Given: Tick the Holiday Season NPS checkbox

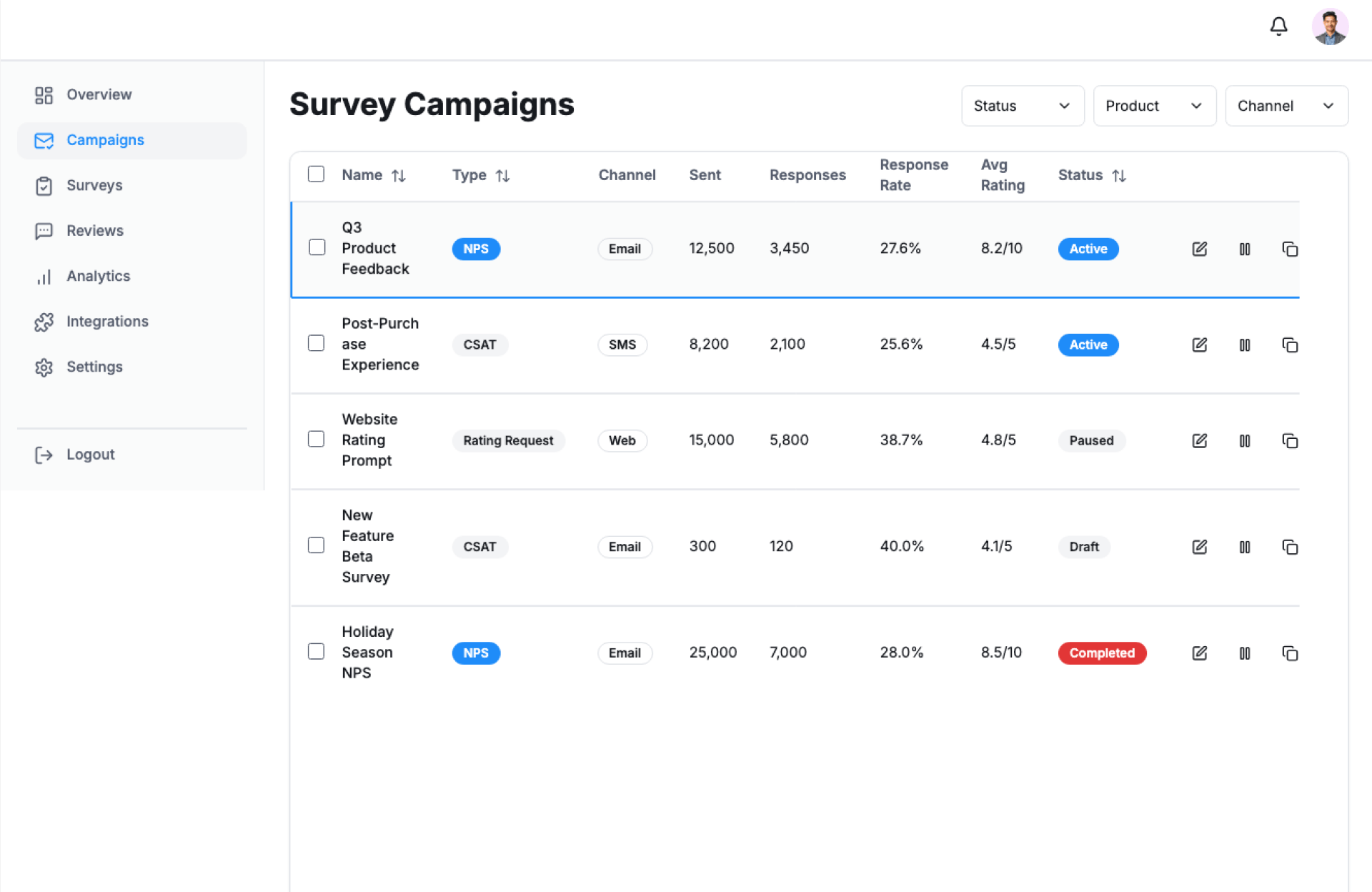Looking at the screenshot, I should click(316, 651).
